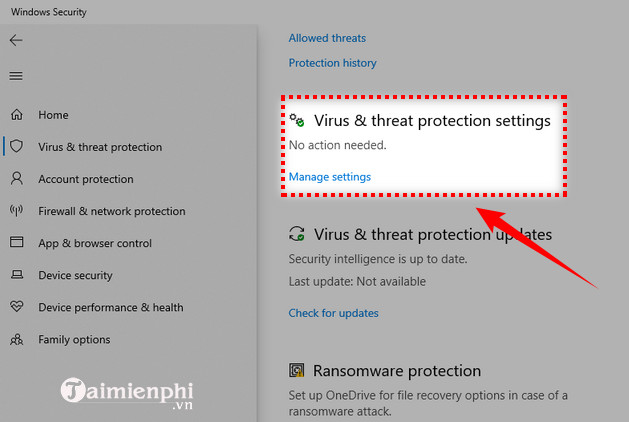The width and height of the screenshot is (629, 422).
Task: Select Virus & threat protection menu item
Action: pyautogui.click(x=99, y=147)
